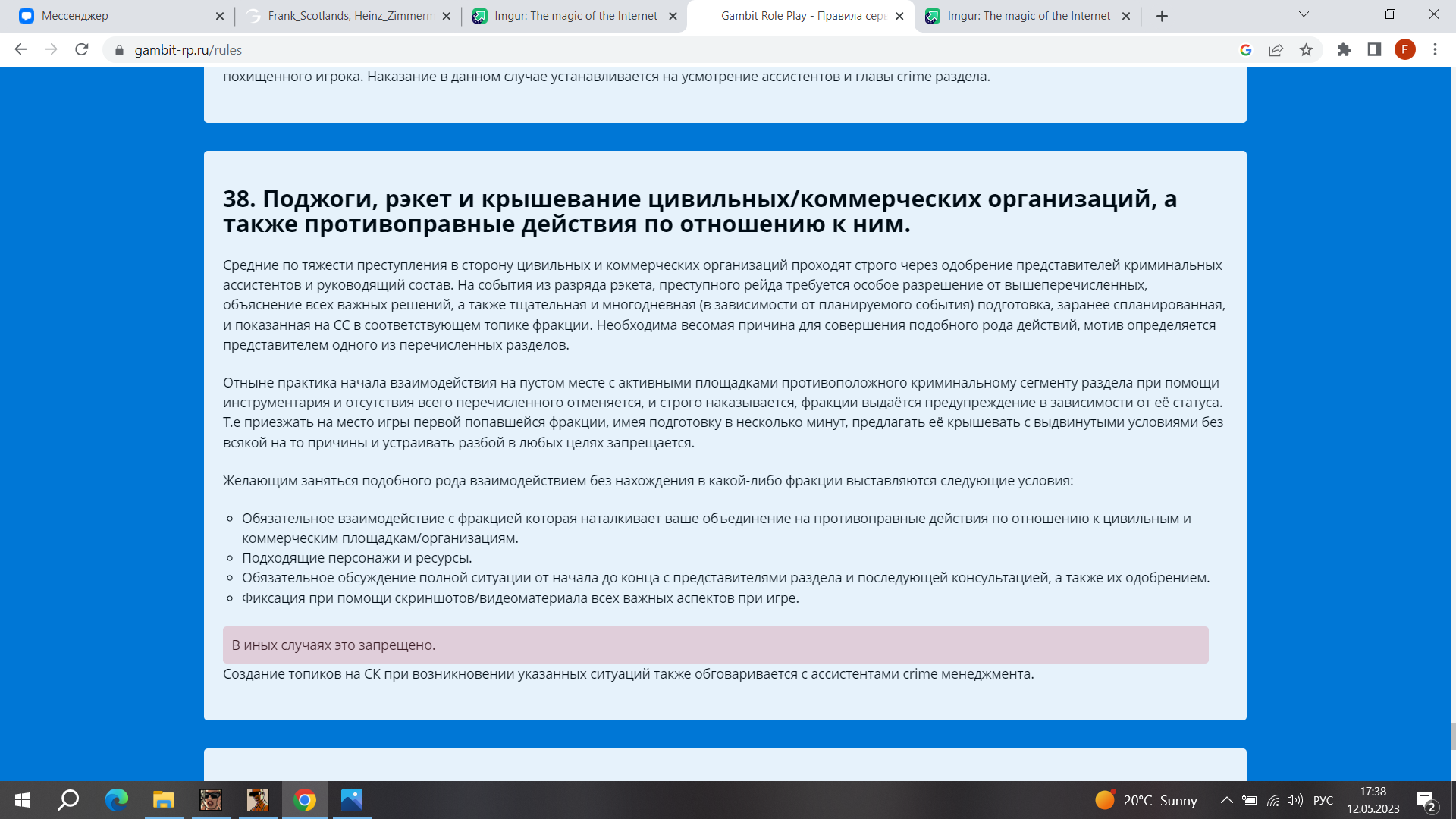Open Microsoft Edge from taskbar

coord(116,800)
